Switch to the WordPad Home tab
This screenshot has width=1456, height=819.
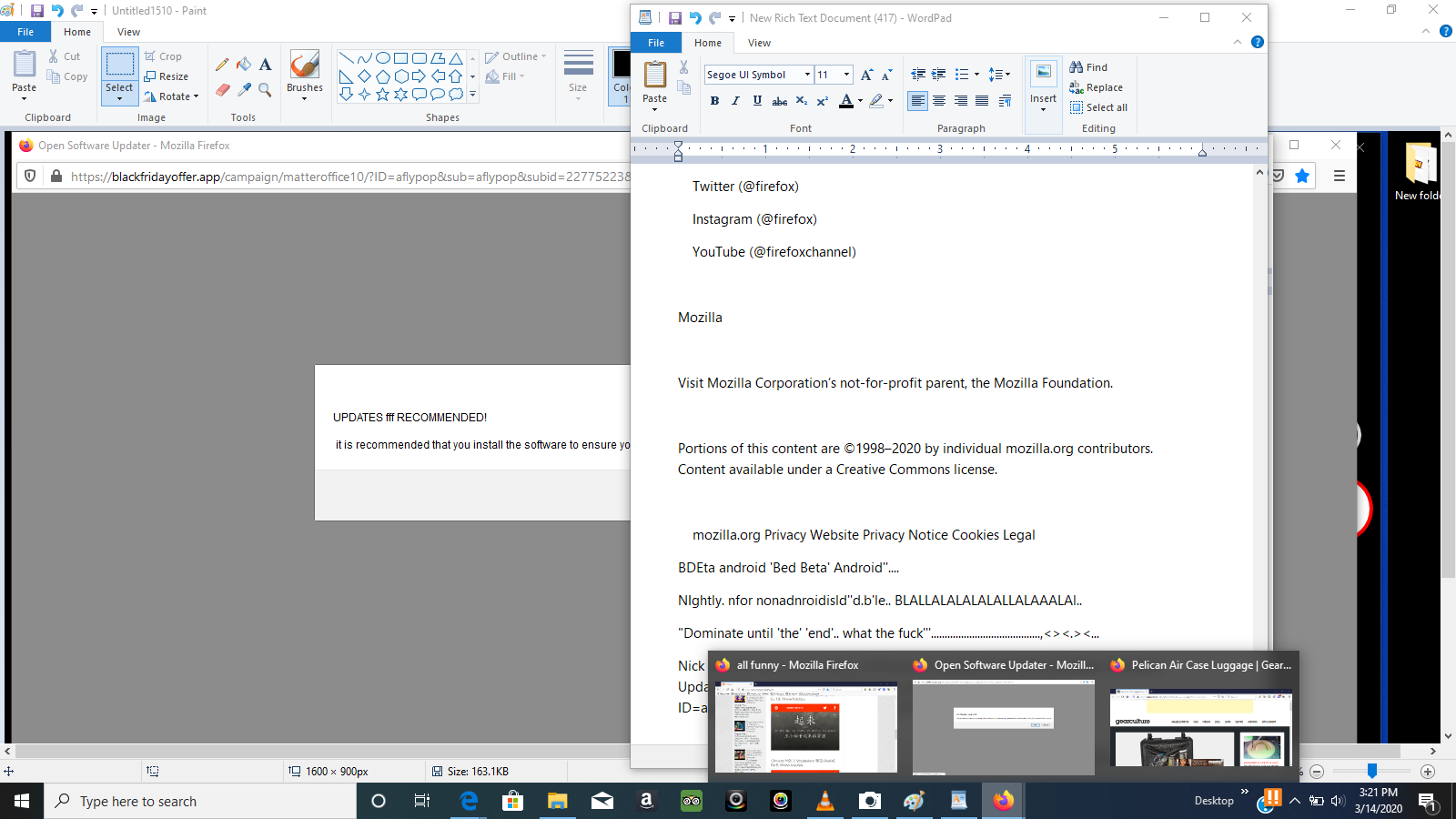pos(708,43)
